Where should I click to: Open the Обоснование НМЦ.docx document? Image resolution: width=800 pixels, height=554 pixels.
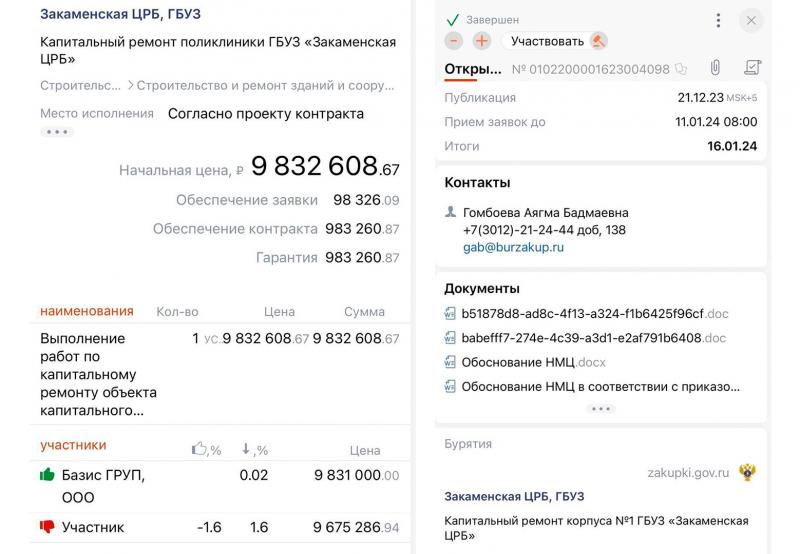point(534,363)
